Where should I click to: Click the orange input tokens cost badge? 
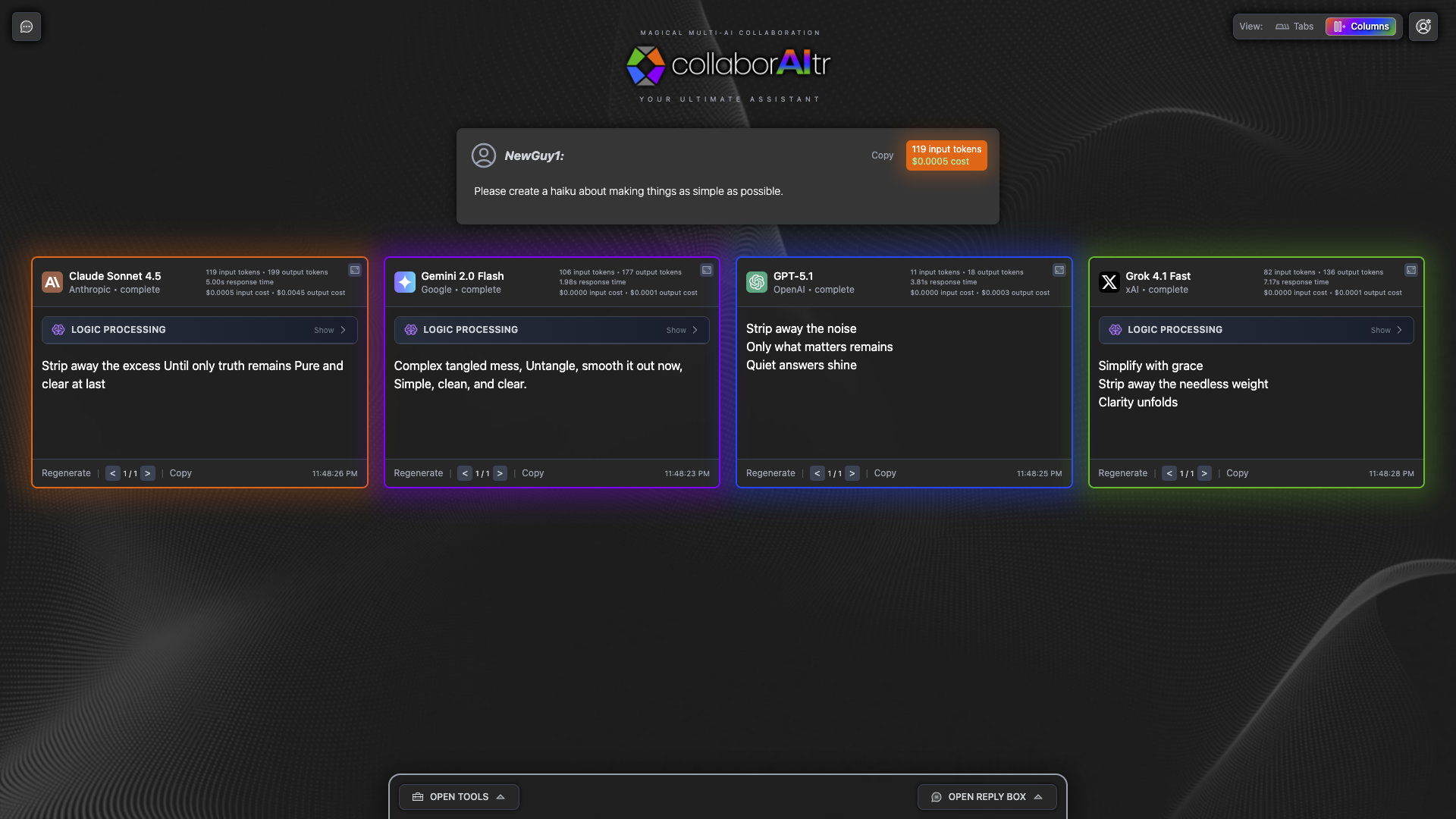tap(946, 155)
